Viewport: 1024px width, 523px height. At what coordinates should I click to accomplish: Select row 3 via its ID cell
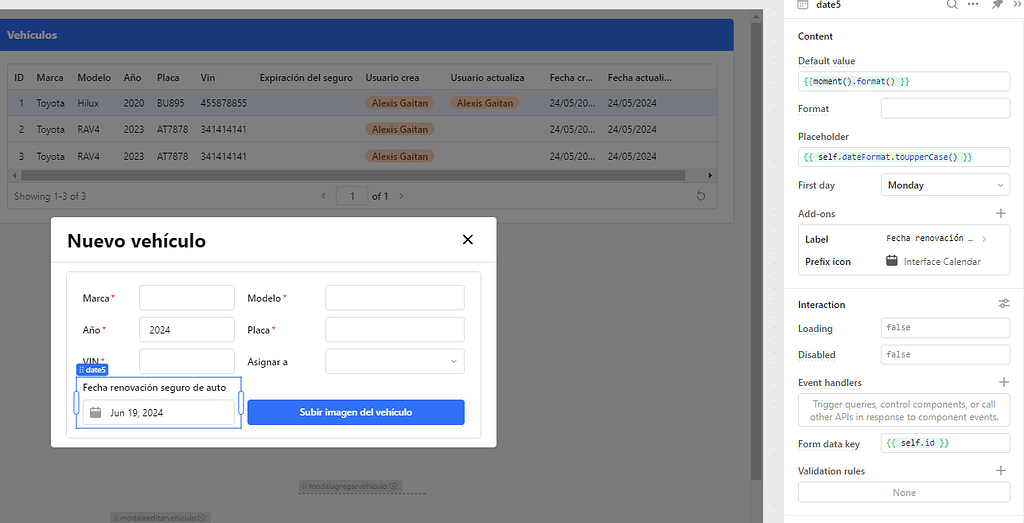[21, 157]
